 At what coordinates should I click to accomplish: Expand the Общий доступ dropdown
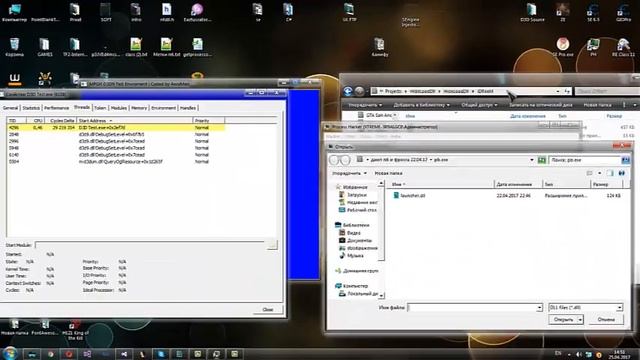(479, 105)
